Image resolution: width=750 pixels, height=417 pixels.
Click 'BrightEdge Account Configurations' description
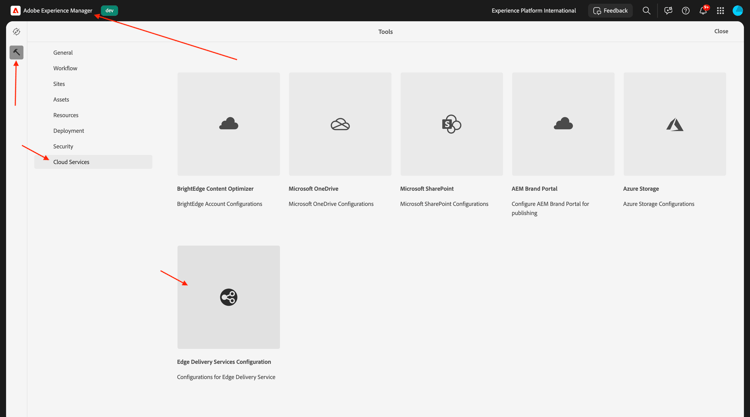pos(220,204)
